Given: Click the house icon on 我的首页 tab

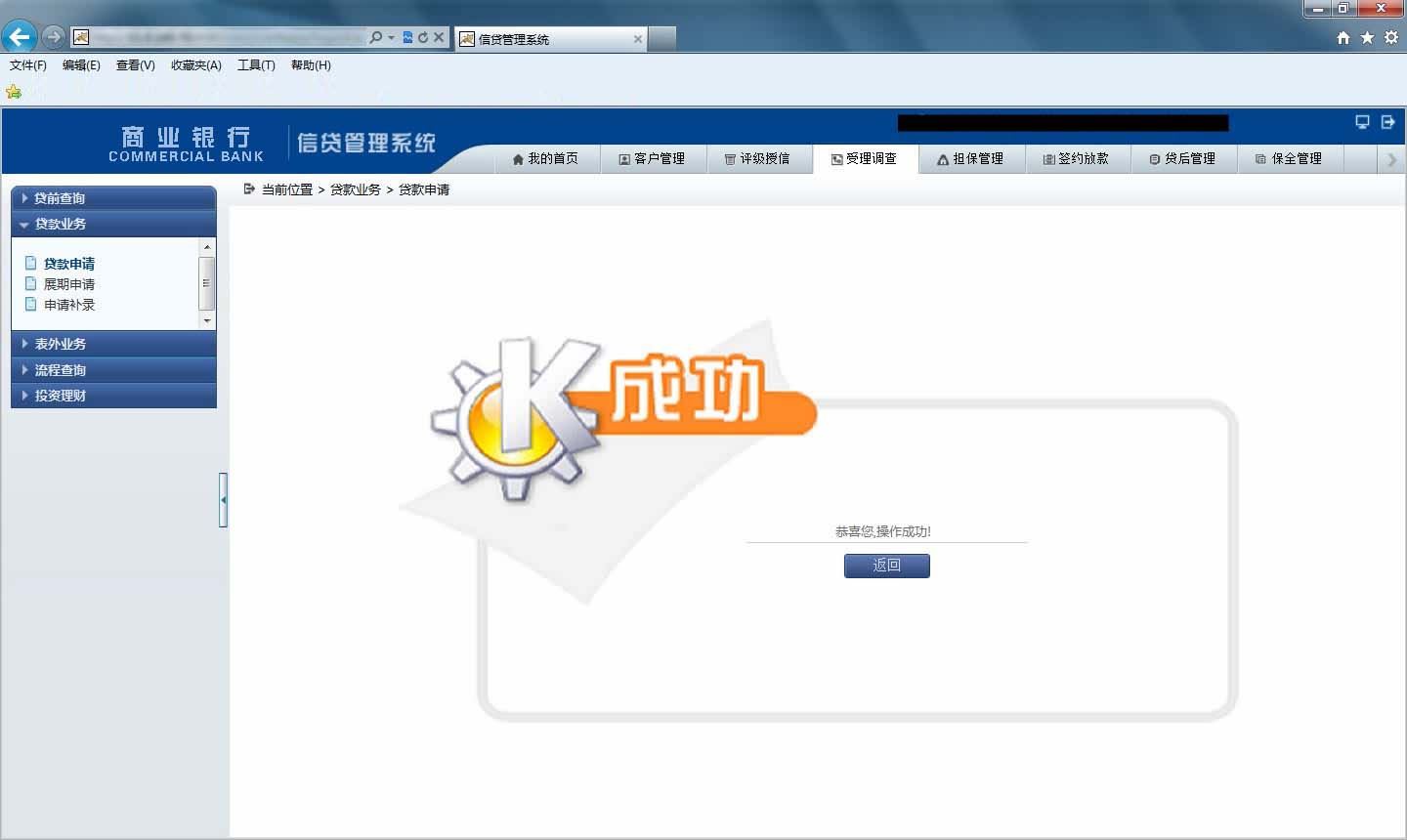Looking at the screenshot, I should point(518,159).
